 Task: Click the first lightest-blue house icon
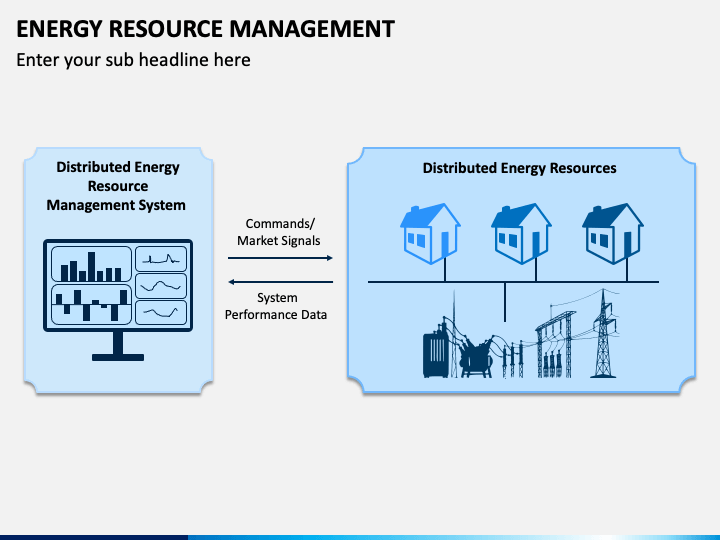(430, 234)
